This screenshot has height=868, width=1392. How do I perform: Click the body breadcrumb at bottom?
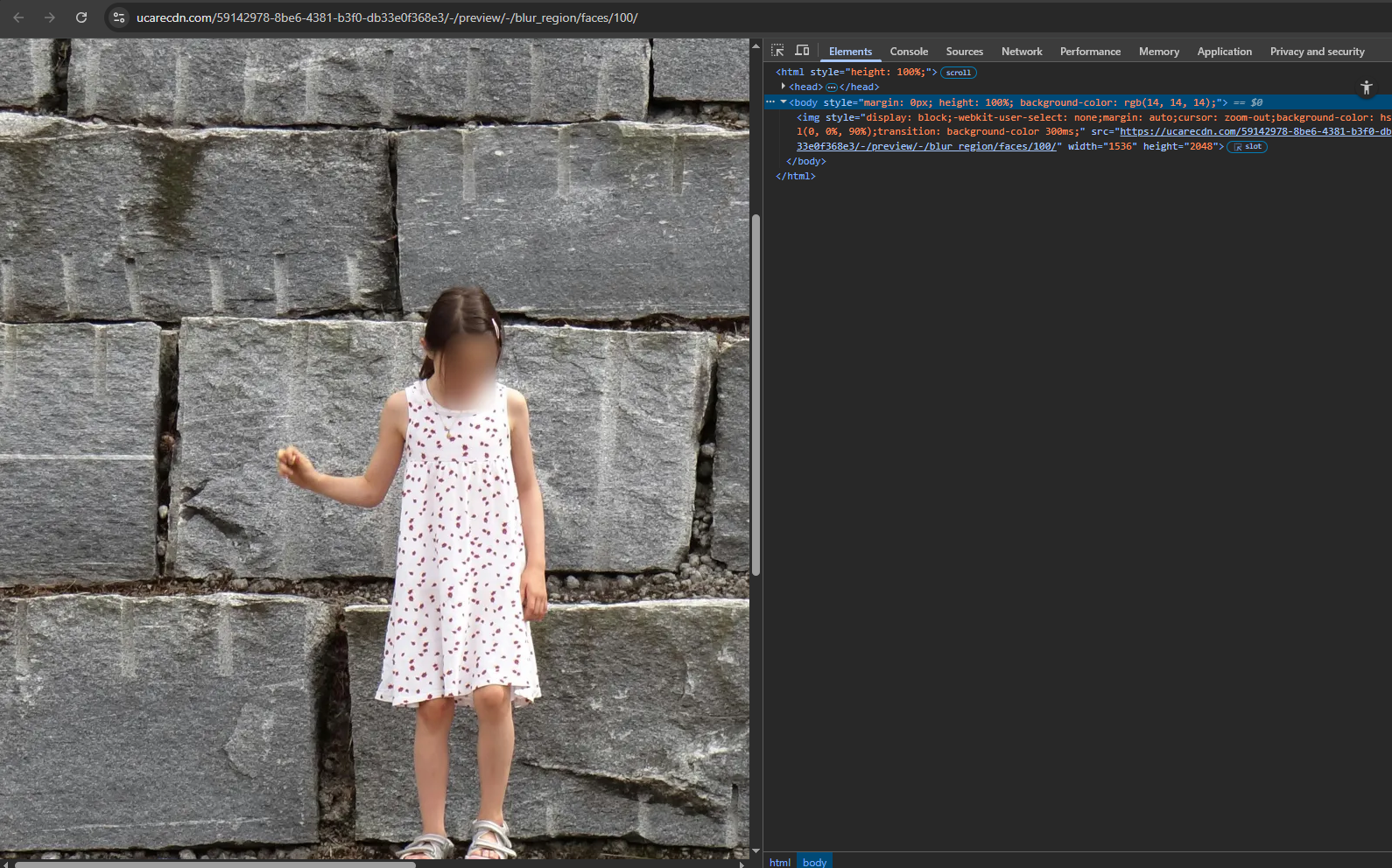(814, 862)
